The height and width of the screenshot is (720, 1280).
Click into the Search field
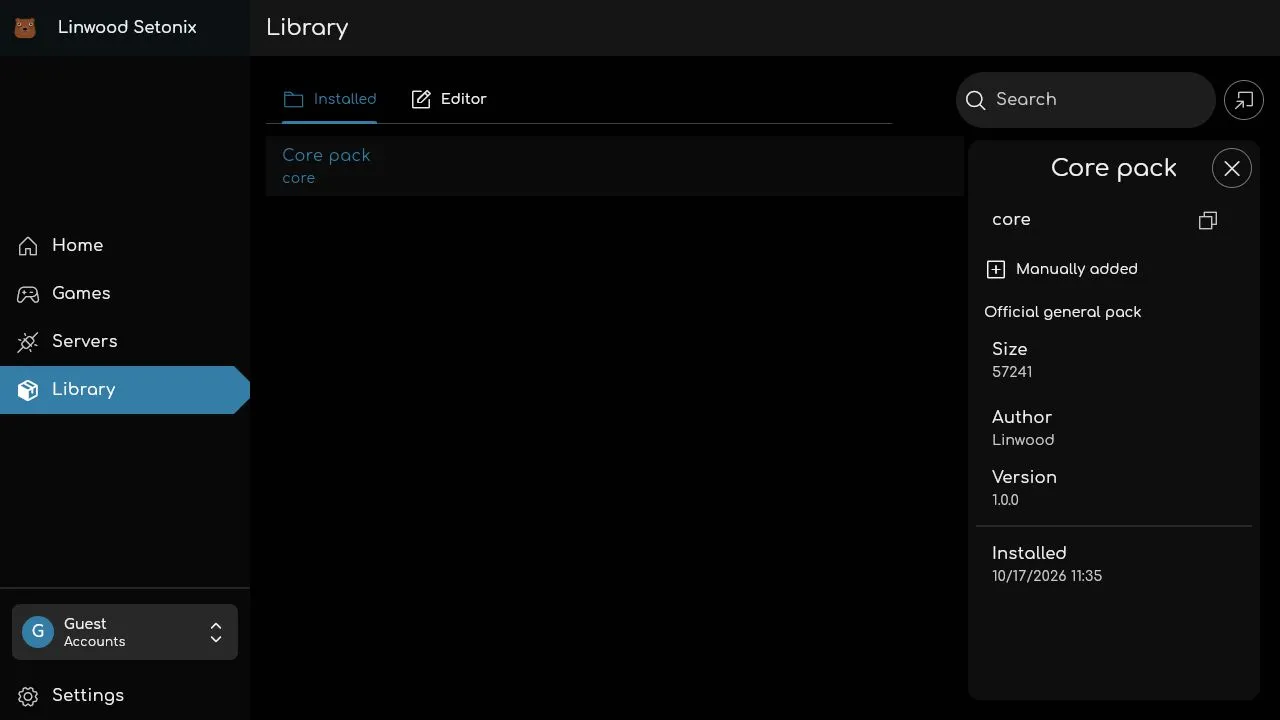1086,100
